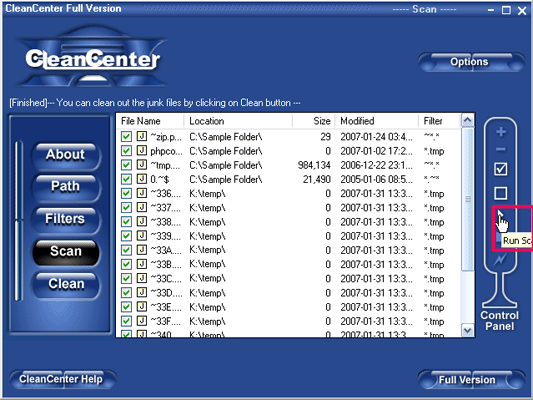
Task: Click the modified date 2005-01-06 08:5...
Action: click(376, 179)
